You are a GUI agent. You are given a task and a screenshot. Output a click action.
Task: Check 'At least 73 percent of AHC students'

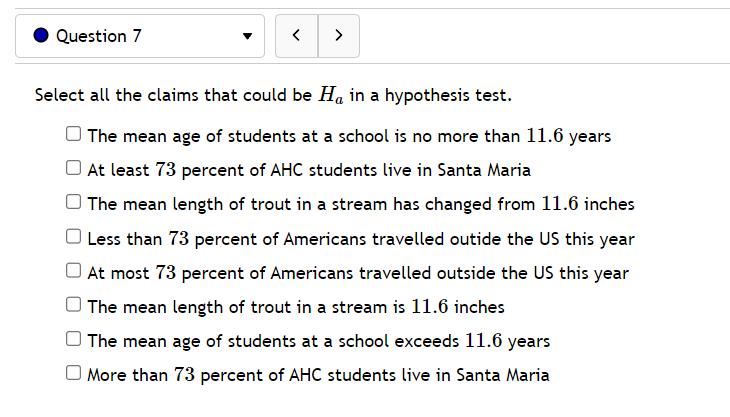73,168
